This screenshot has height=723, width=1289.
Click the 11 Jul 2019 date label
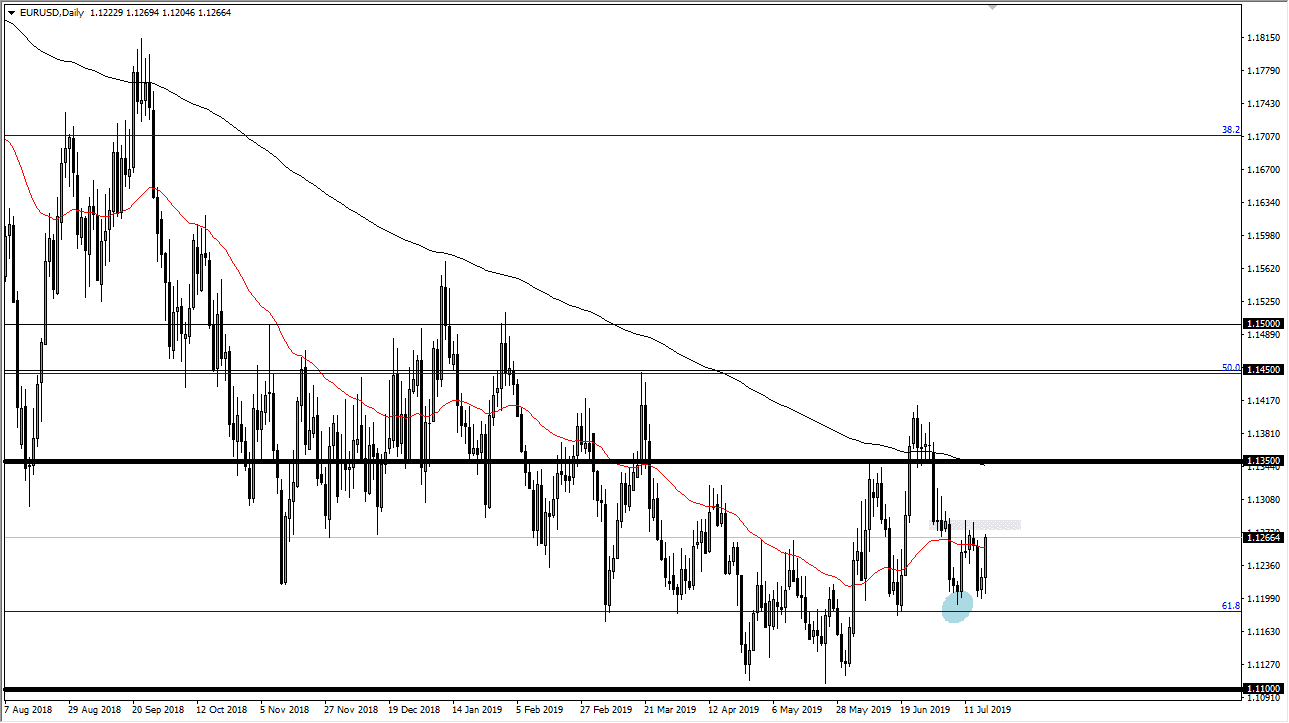click(988, 709)
